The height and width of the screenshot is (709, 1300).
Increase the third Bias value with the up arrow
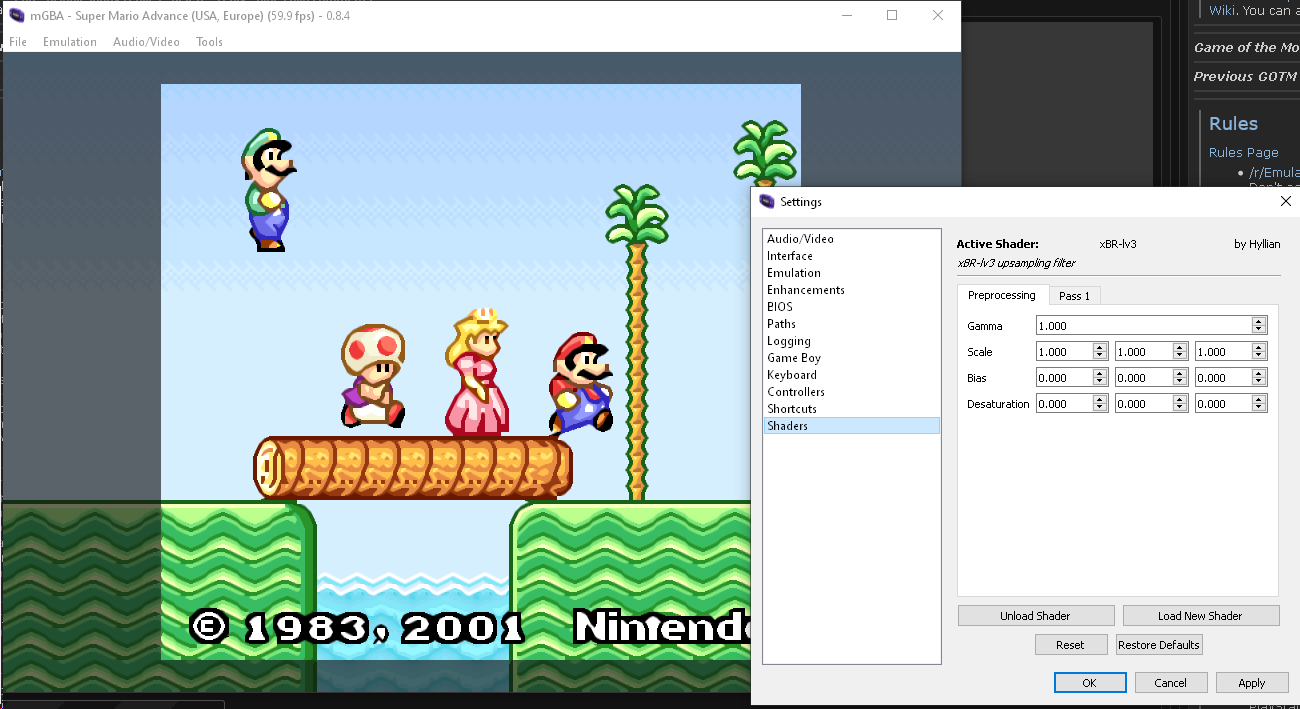(x=1259, y=374)
